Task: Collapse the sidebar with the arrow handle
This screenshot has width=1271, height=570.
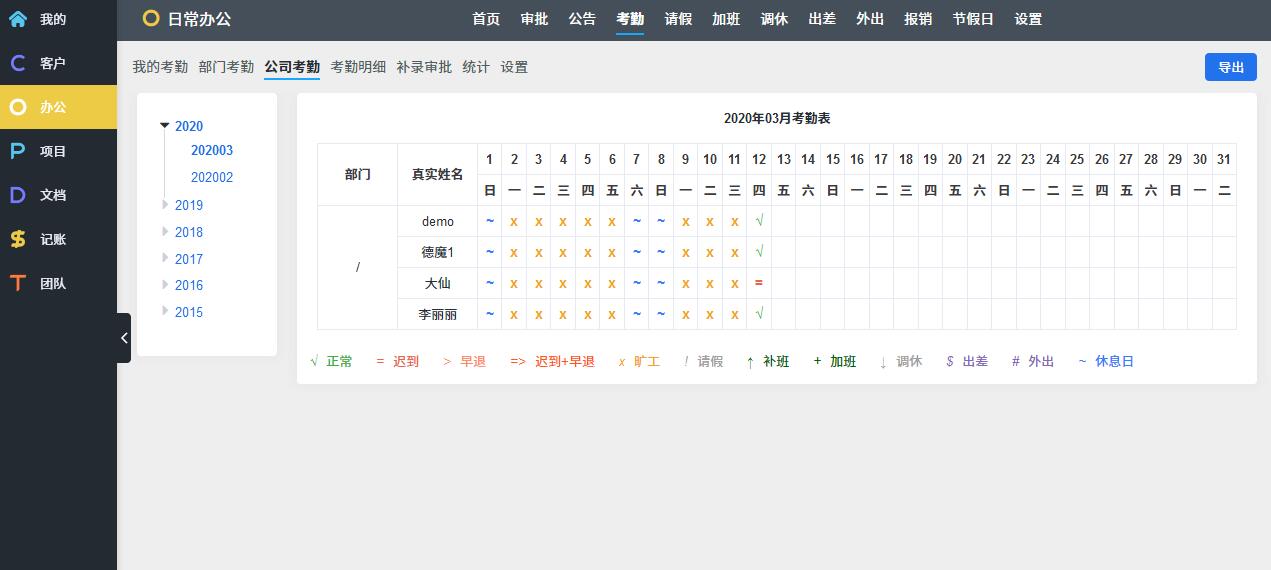Action: (x=124, y=338)
